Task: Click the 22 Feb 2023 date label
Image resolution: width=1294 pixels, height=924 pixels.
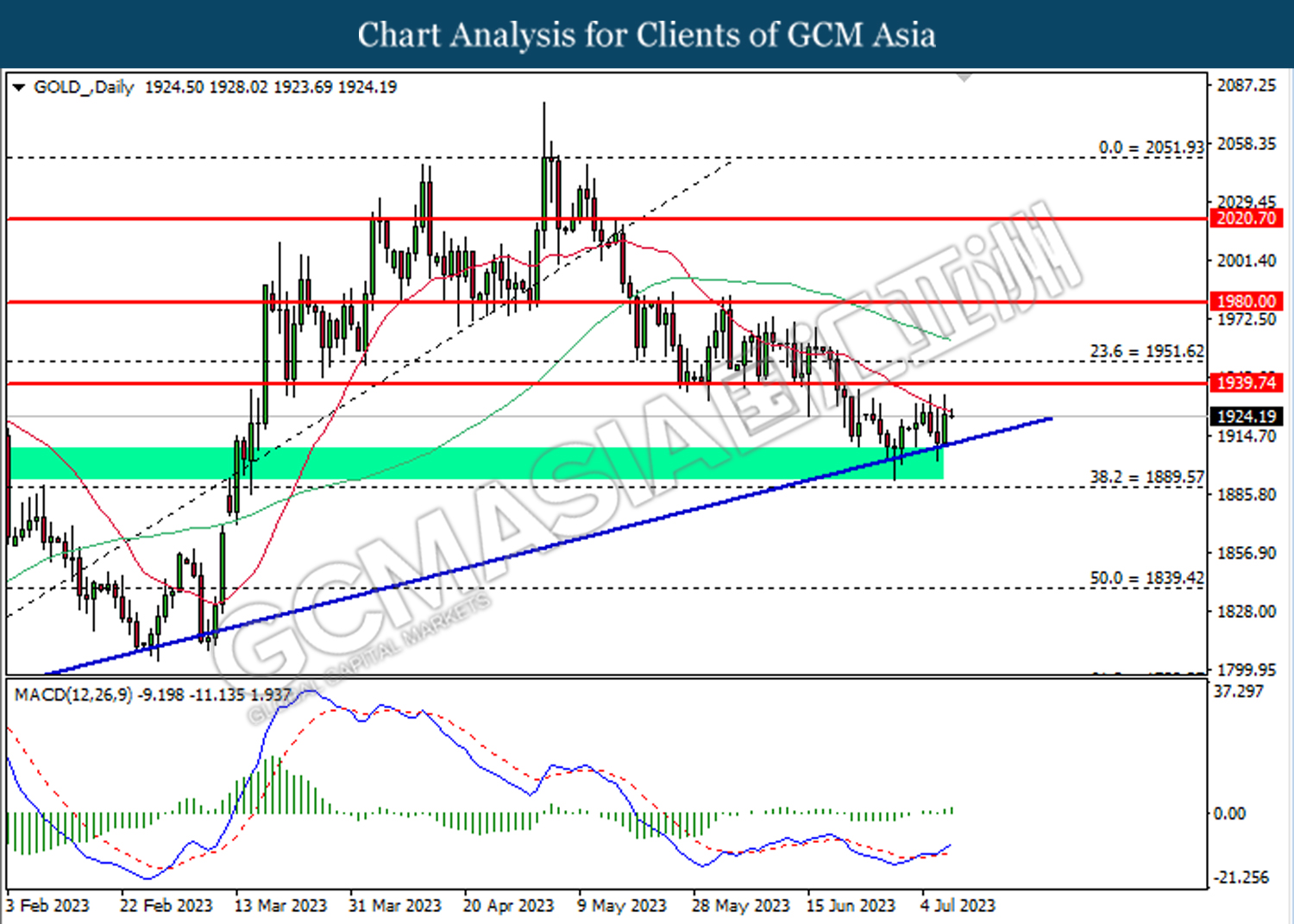Action: pyautogui.click(x=166, y=906)
